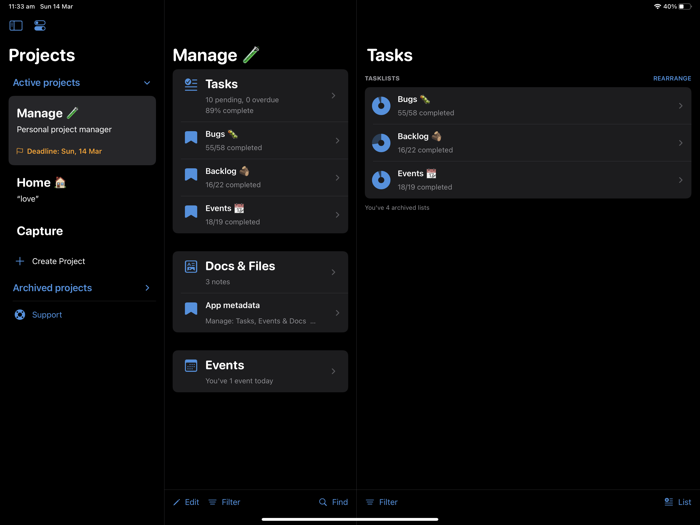
Task: Click Create Project label
Action: [x=58, y=261]
